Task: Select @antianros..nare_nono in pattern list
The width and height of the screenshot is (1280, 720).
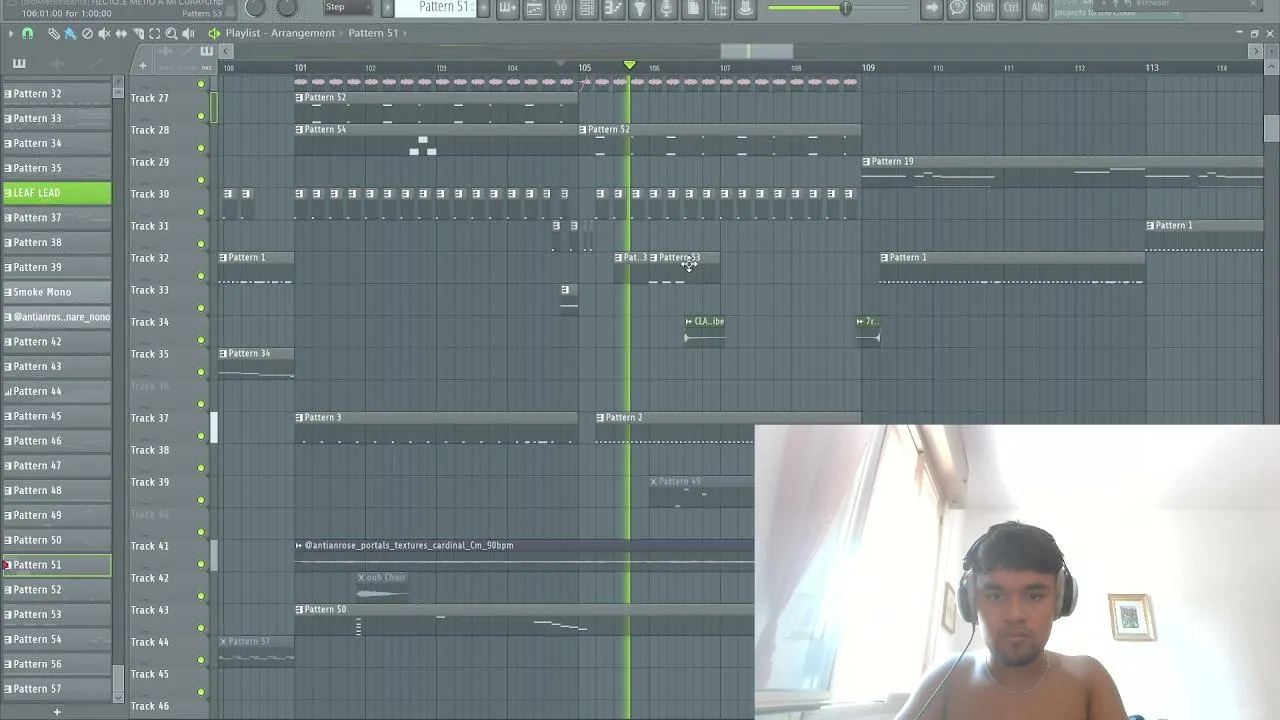Action: [57, 317]
